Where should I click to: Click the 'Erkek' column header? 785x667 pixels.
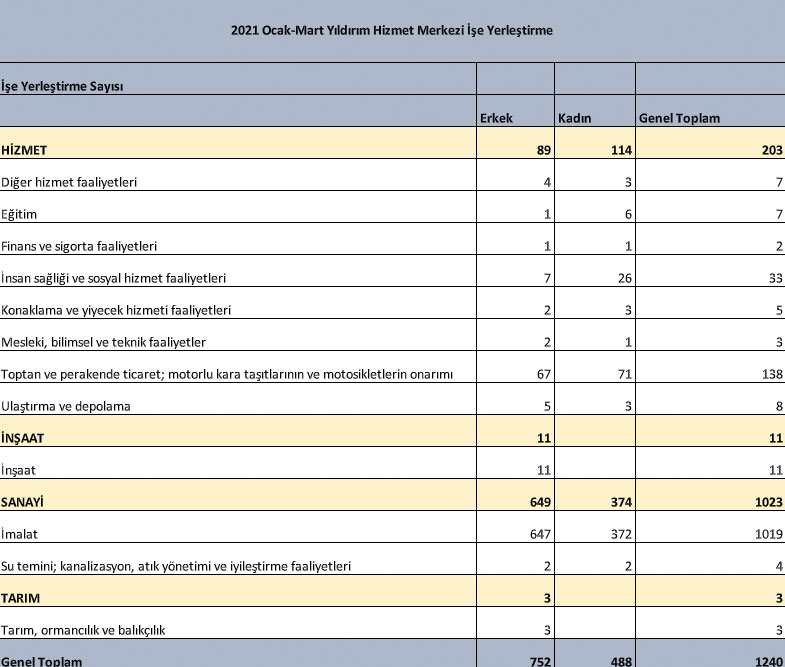coord(497,118)
